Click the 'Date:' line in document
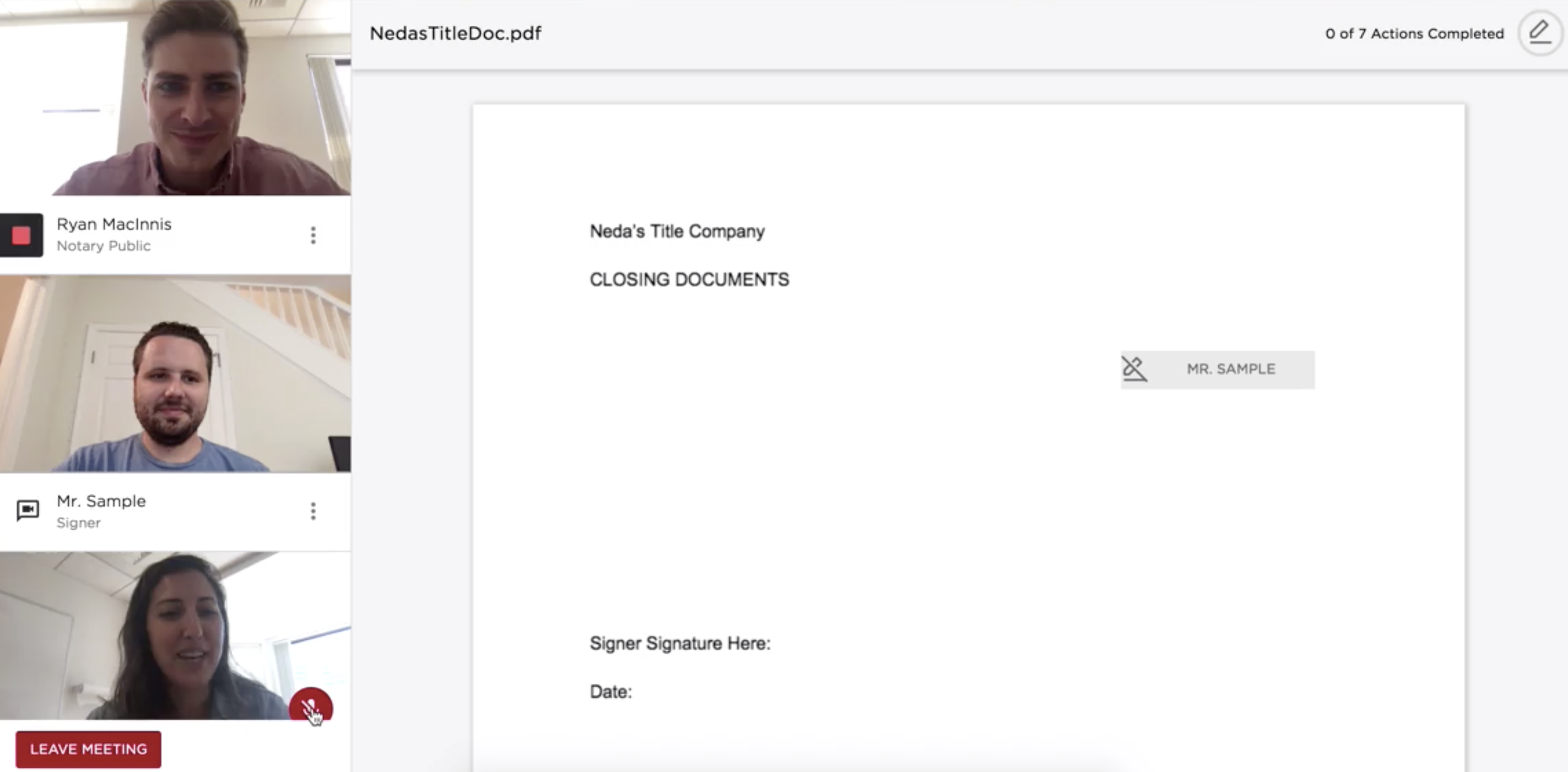1568x772 pixels. click(x=610, y=692)
